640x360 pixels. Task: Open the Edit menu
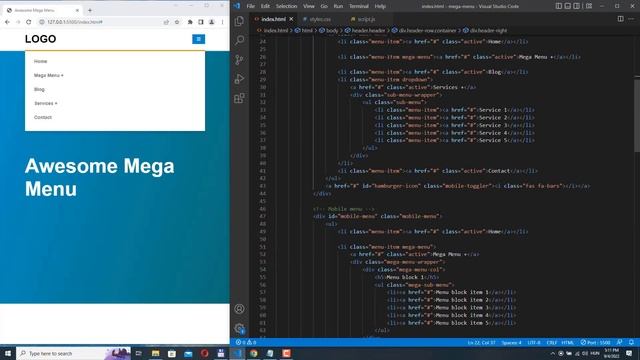click(x=265, y=6)
